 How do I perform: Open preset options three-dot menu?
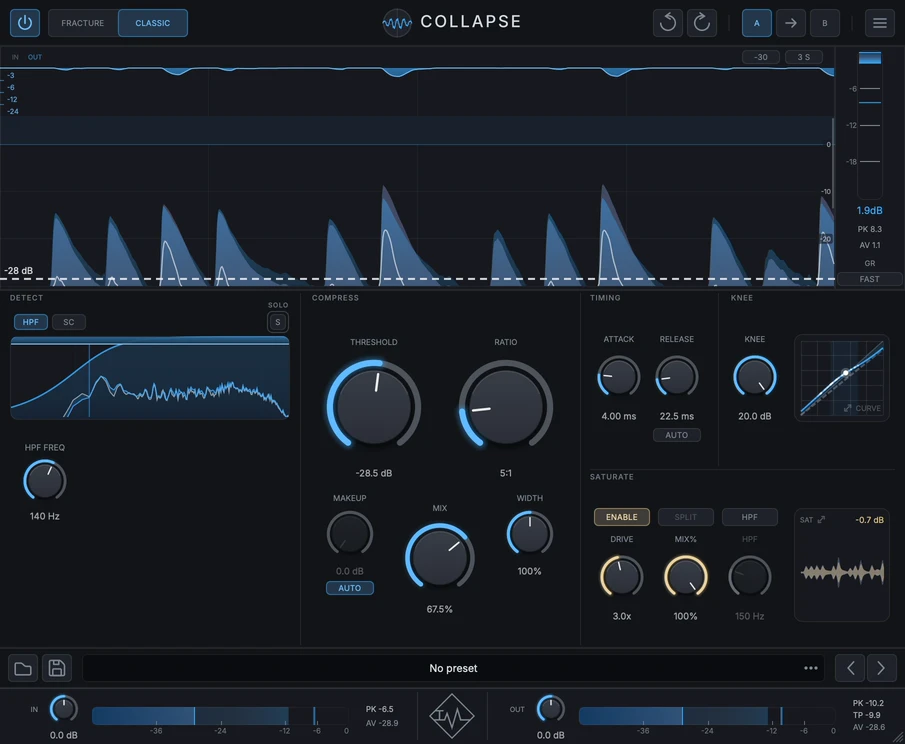tap(811, 668)
